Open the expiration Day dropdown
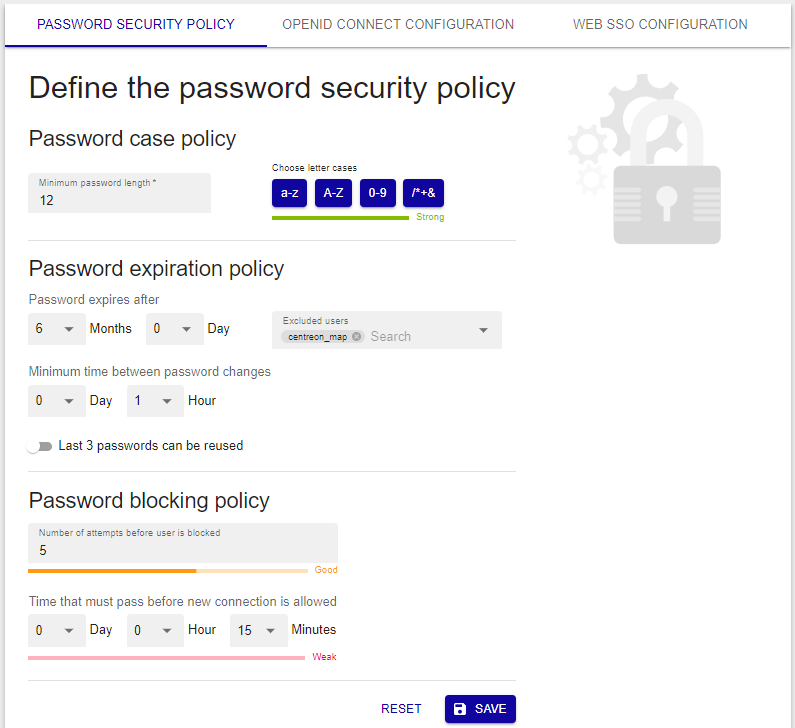The height and width of the screenshot is (728, 795). [x=174, y=329]
